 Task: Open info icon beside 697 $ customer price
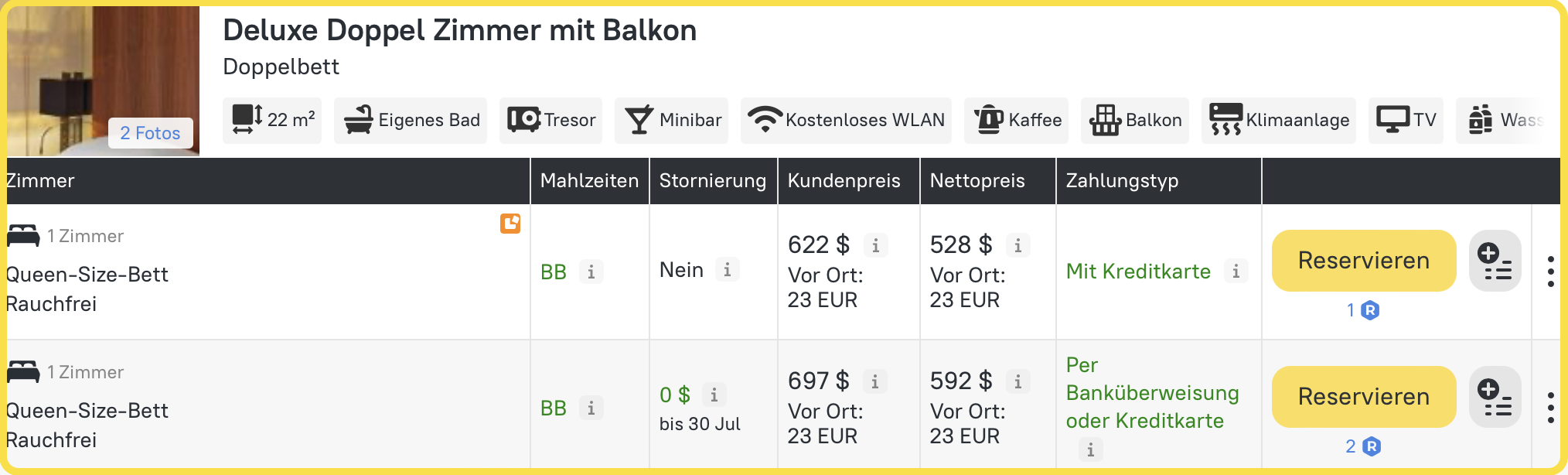(x=874, y=382)
